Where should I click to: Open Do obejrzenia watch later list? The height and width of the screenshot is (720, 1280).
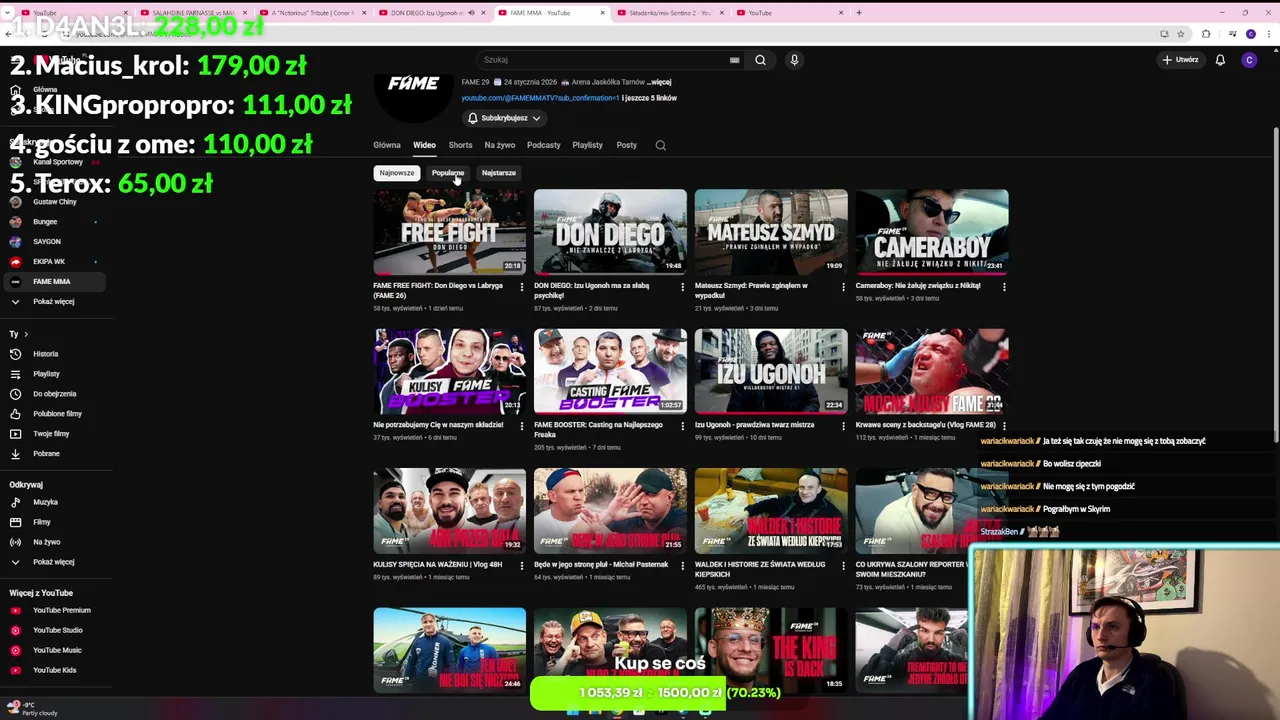tap(52, 394)
